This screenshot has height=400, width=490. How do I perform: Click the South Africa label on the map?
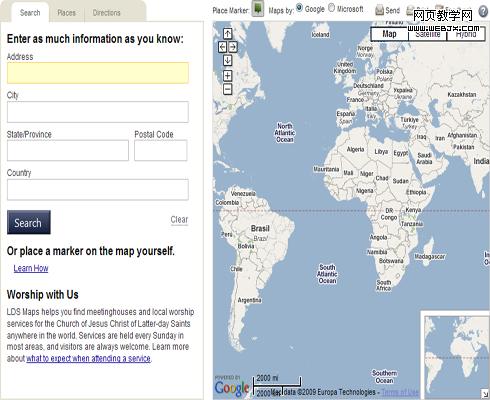click(384, 285)
